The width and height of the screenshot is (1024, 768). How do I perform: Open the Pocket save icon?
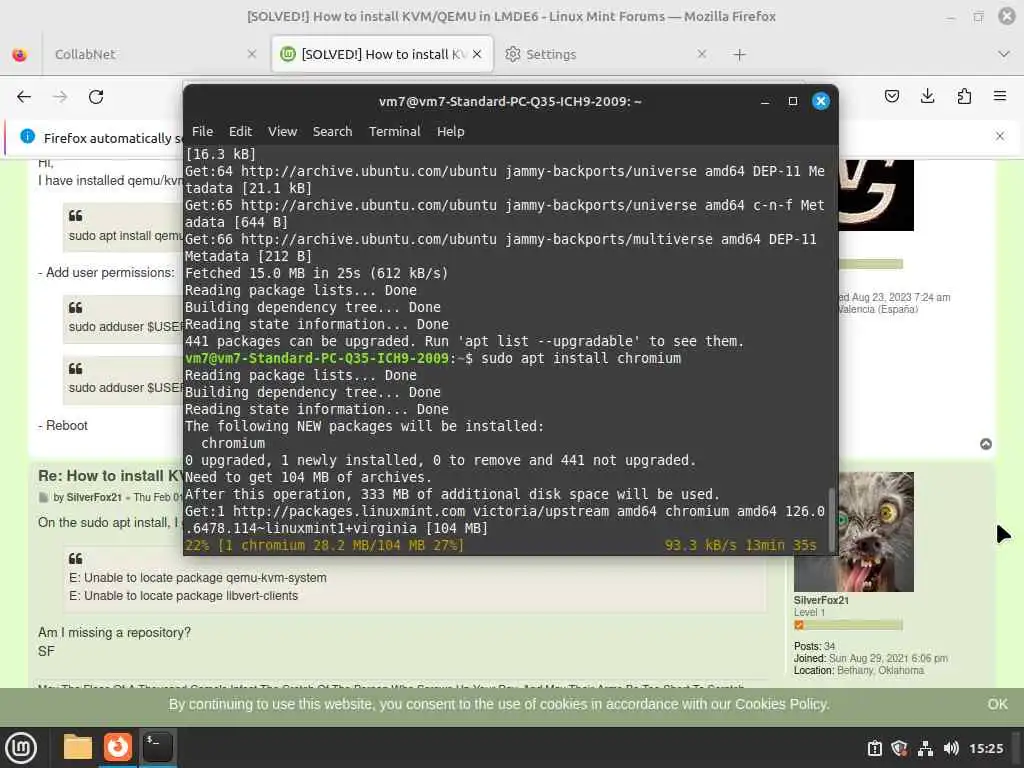(x=891, y=97)
